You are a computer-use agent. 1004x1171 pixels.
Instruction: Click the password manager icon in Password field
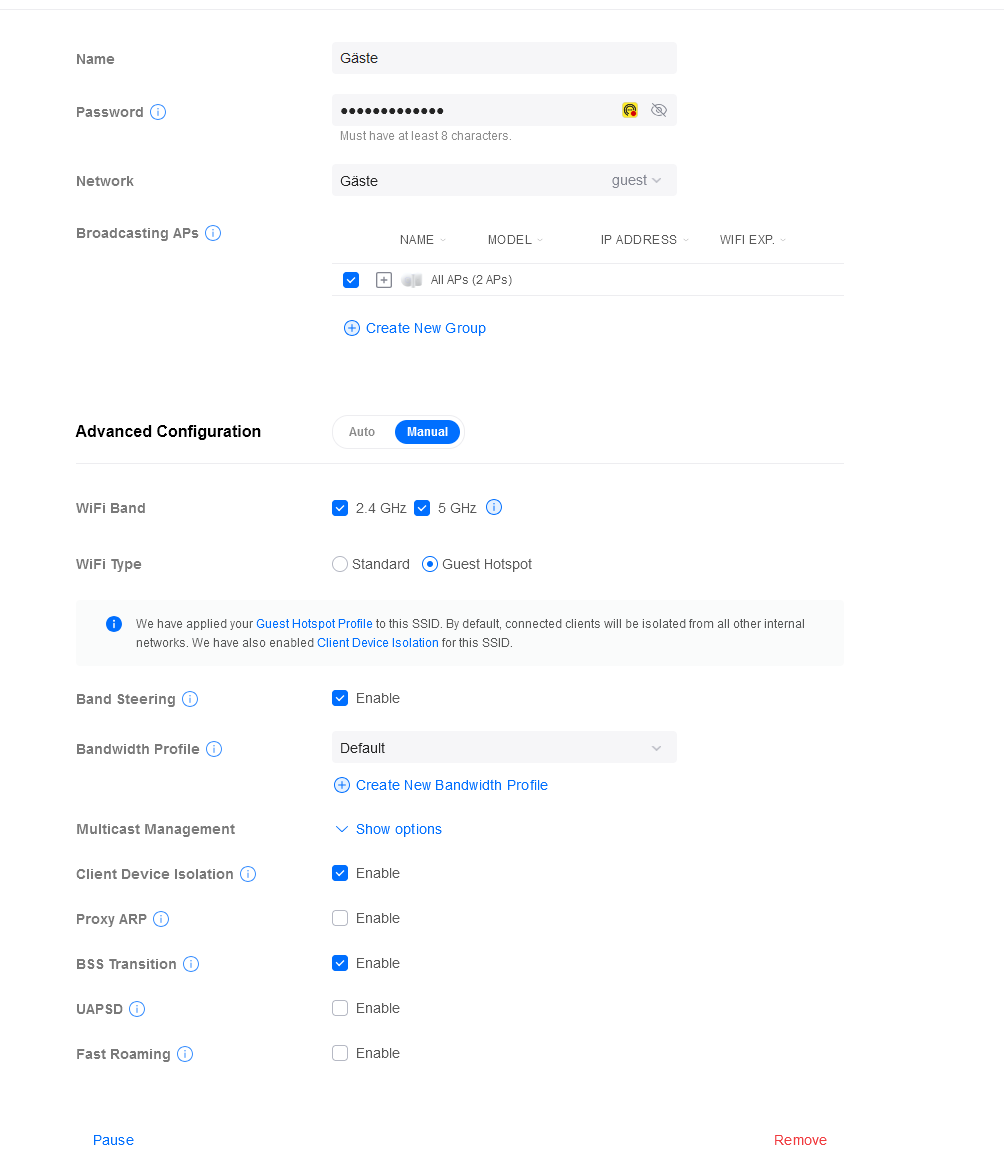[x=630, y=110]
